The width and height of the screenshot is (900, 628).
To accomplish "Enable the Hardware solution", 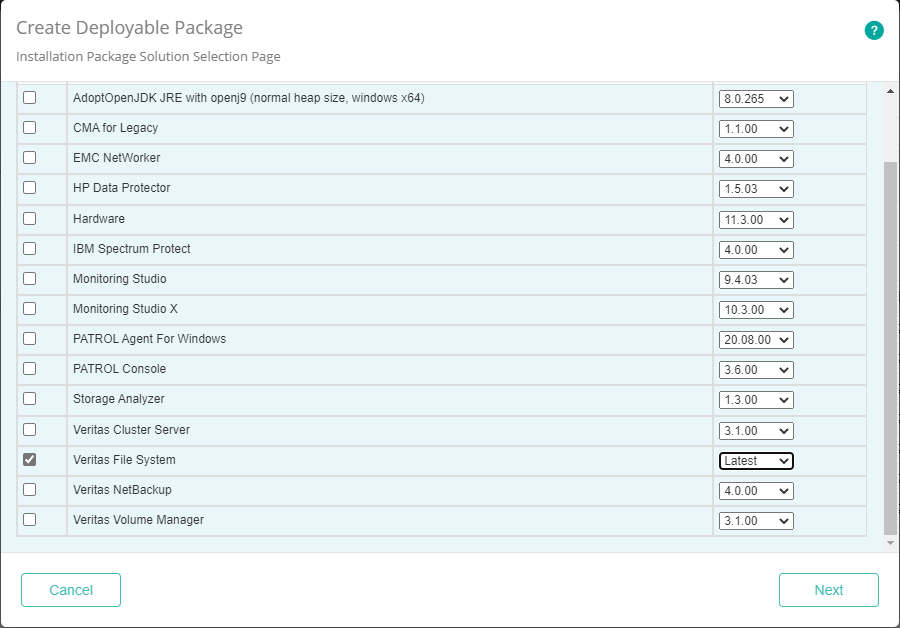I will click(x=28, y=219).
